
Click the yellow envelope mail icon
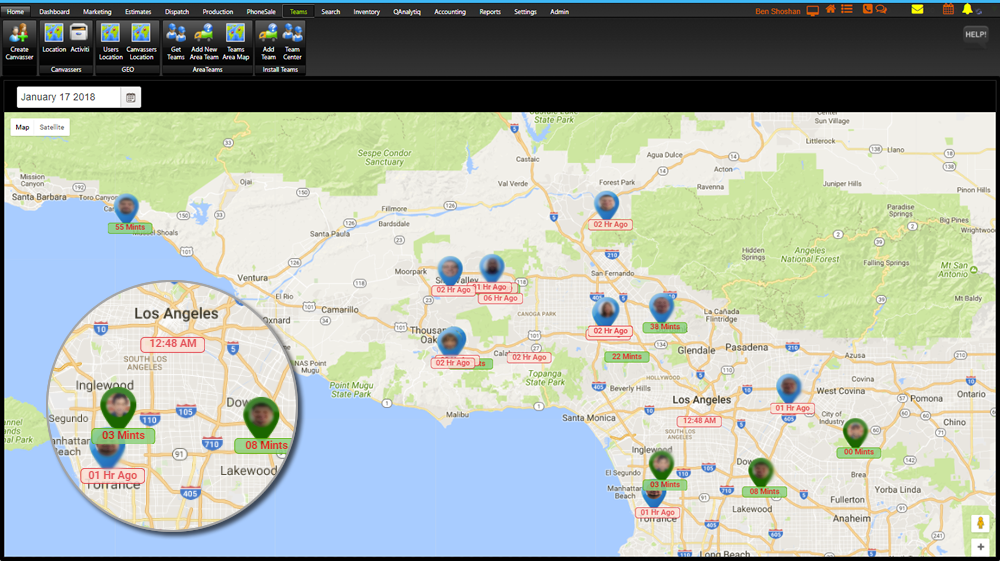(917, 10)
